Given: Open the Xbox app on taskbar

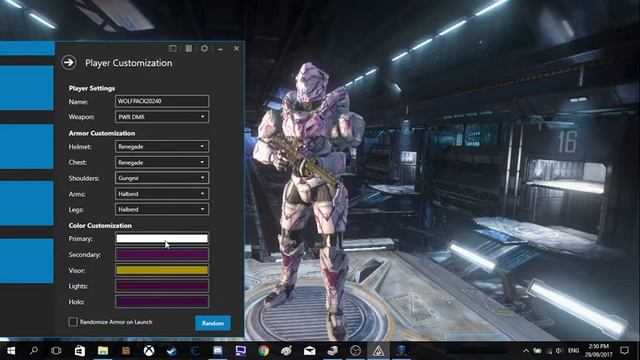Looking at the screenshot, I should (x=149, y=351).
